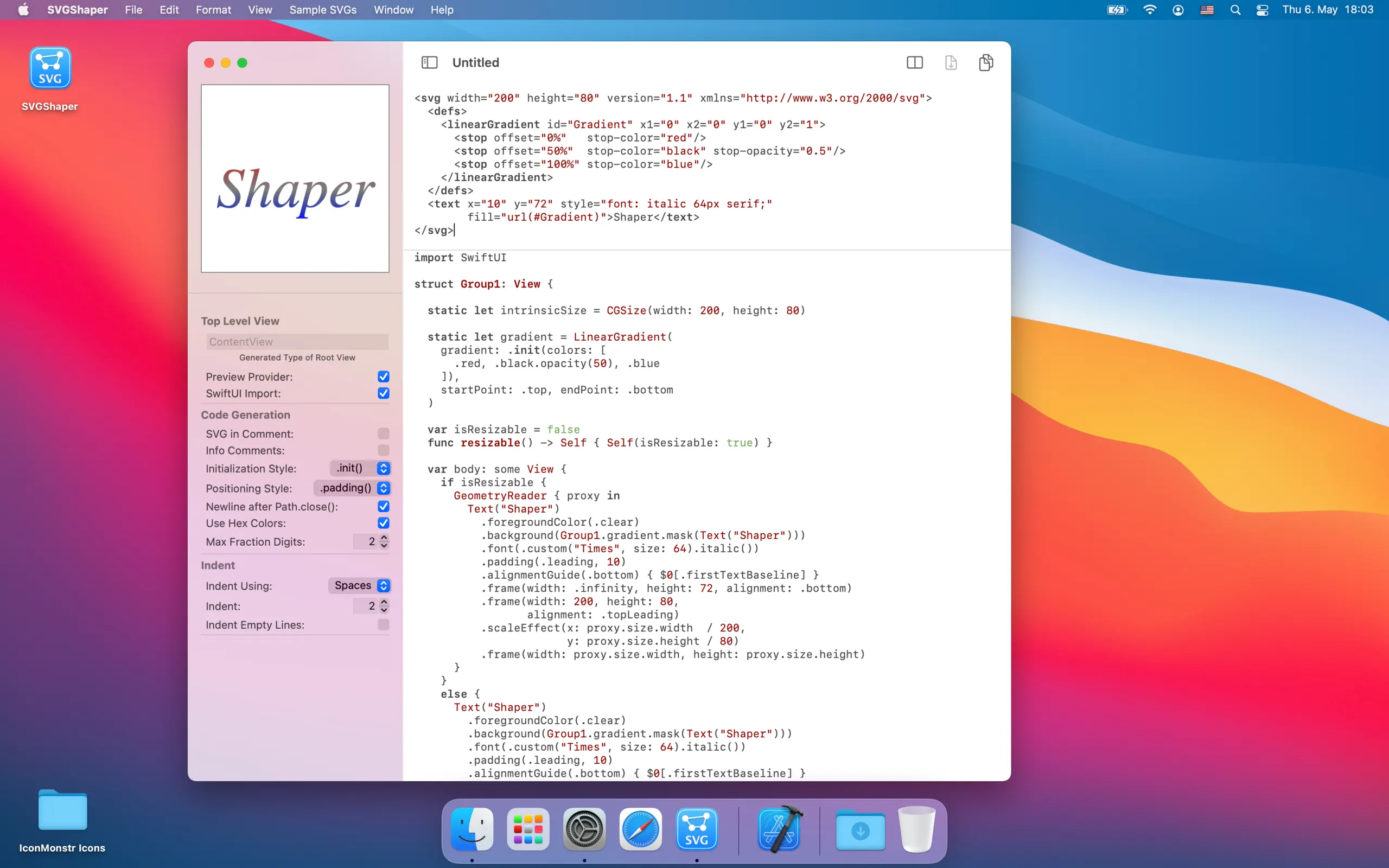This screenshot has height=868, width=1389.
Task: Click the export file icon
Action: tap(951, 62)
